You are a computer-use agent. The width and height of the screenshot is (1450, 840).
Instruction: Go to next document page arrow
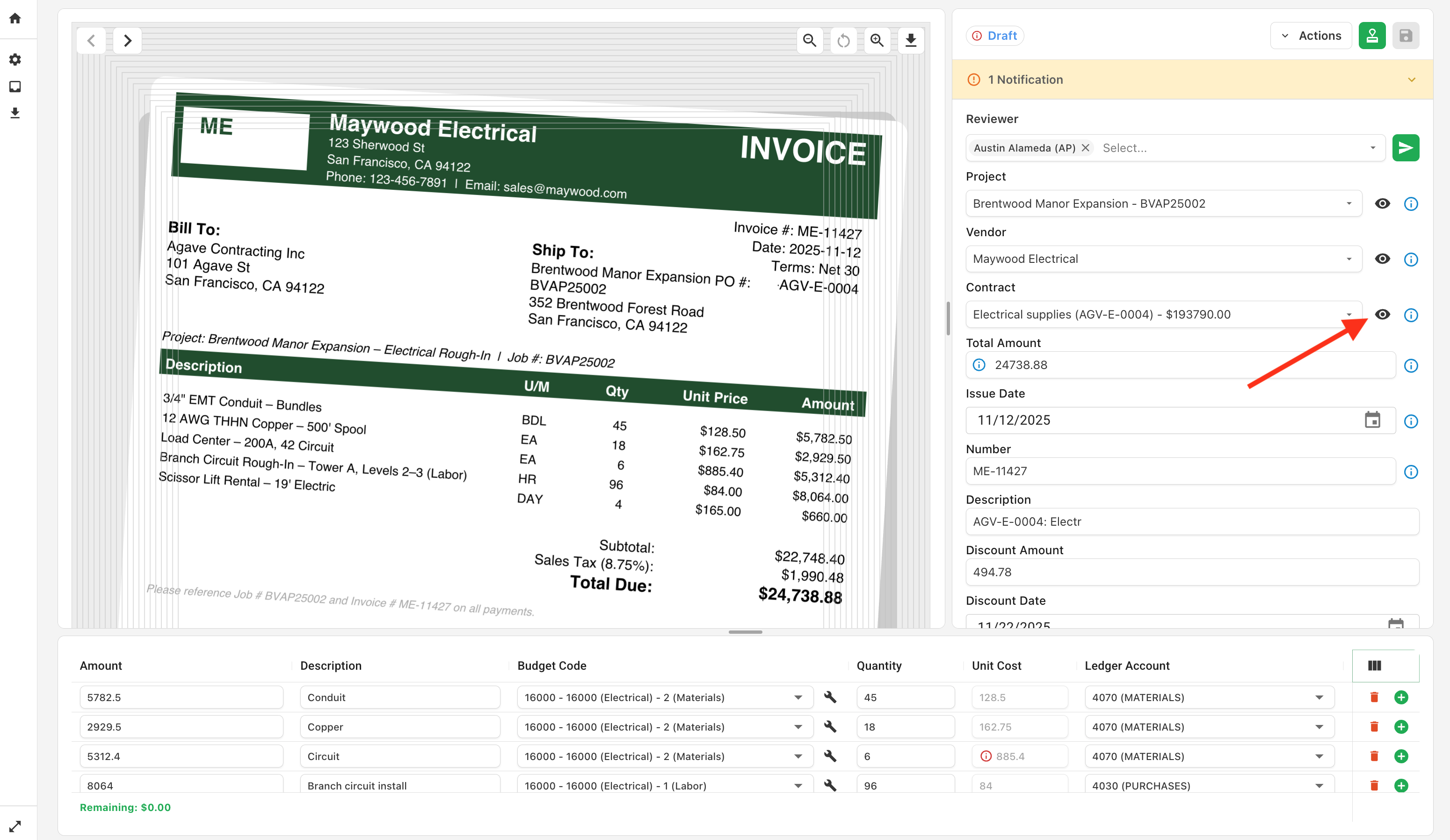point(128,40)
